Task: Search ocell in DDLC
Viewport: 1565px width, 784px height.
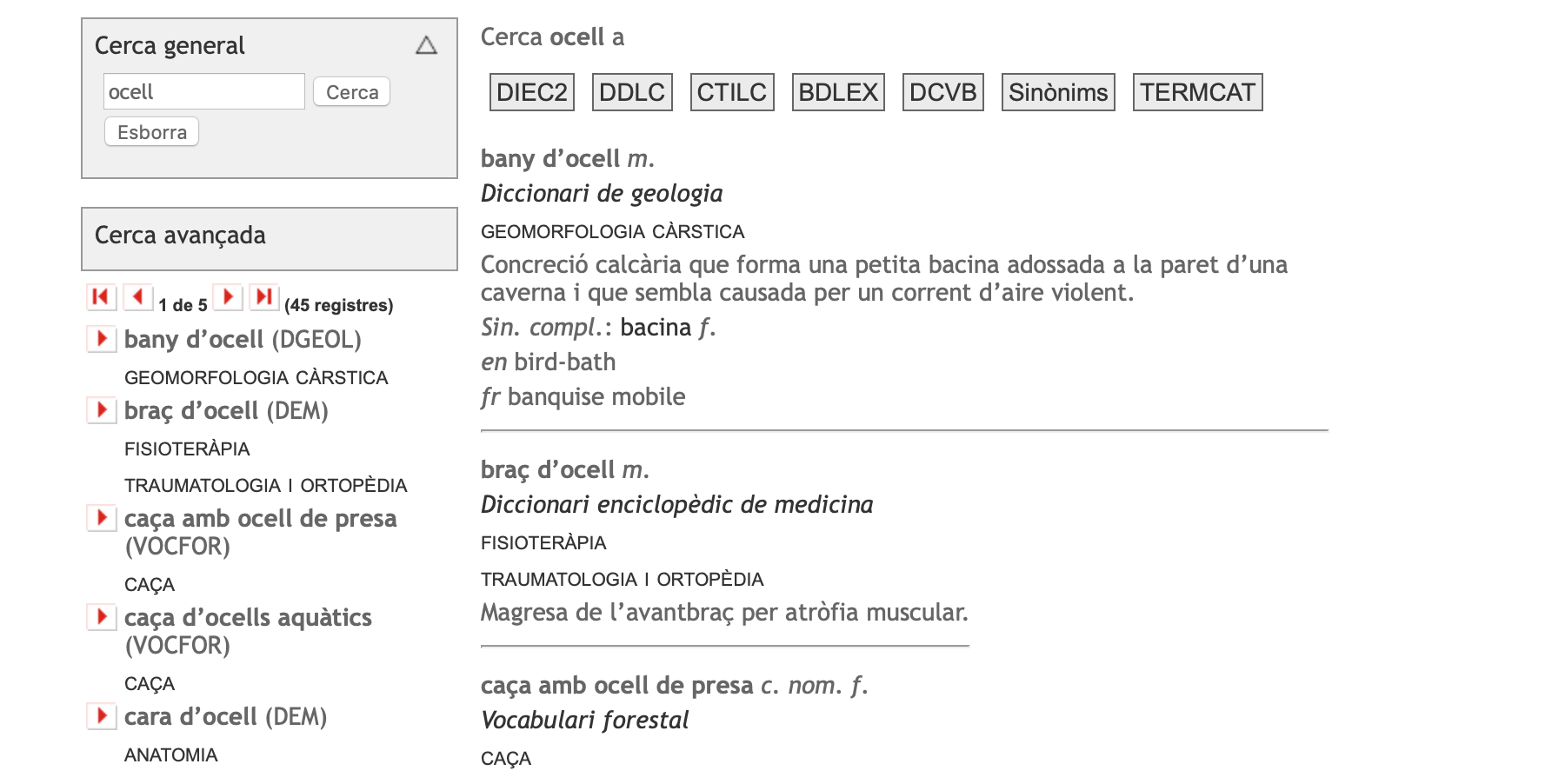Action: [x=631, y=92]
